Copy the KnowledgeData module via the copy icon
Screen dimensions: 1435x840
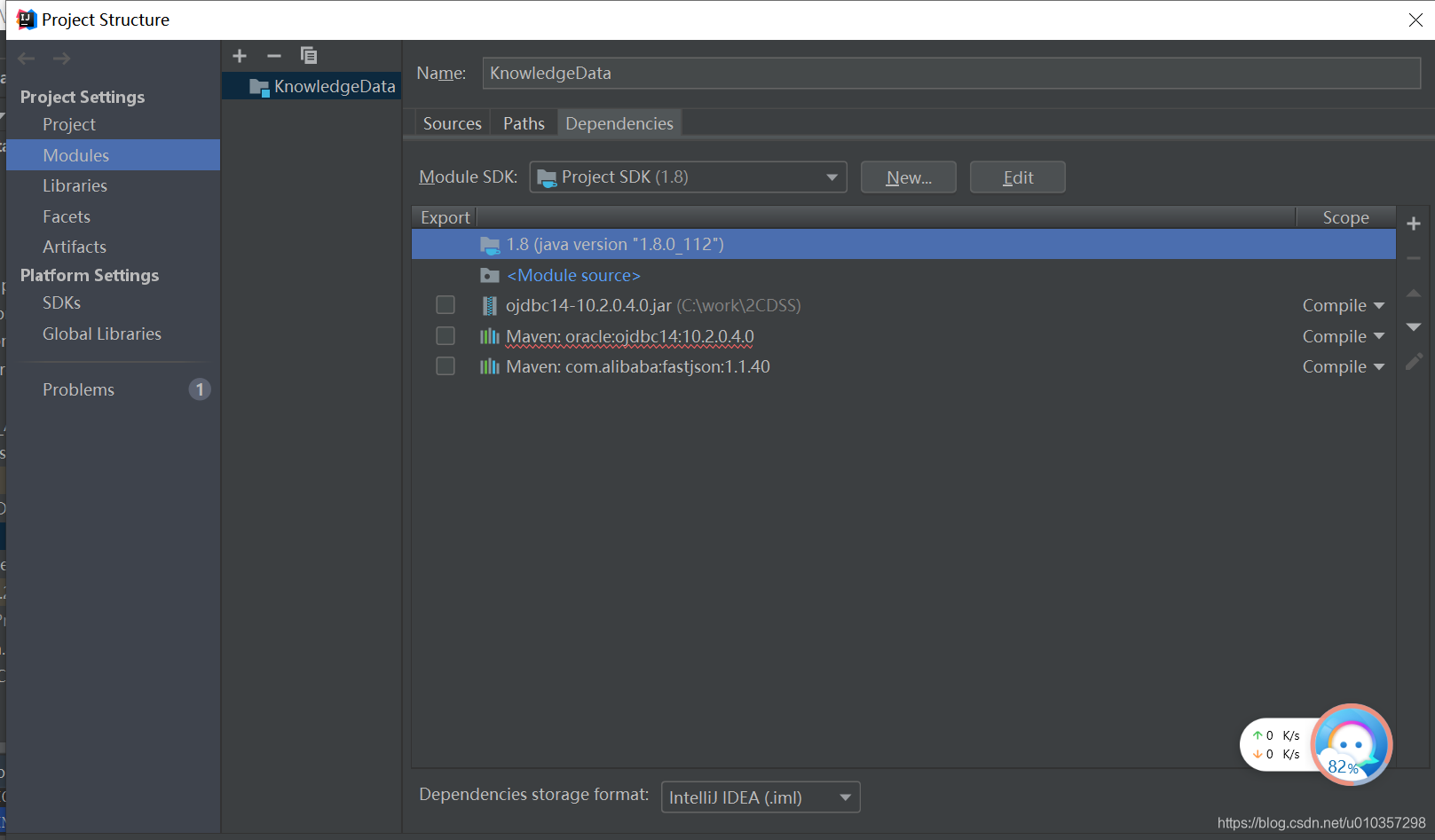tap(309, 55)
